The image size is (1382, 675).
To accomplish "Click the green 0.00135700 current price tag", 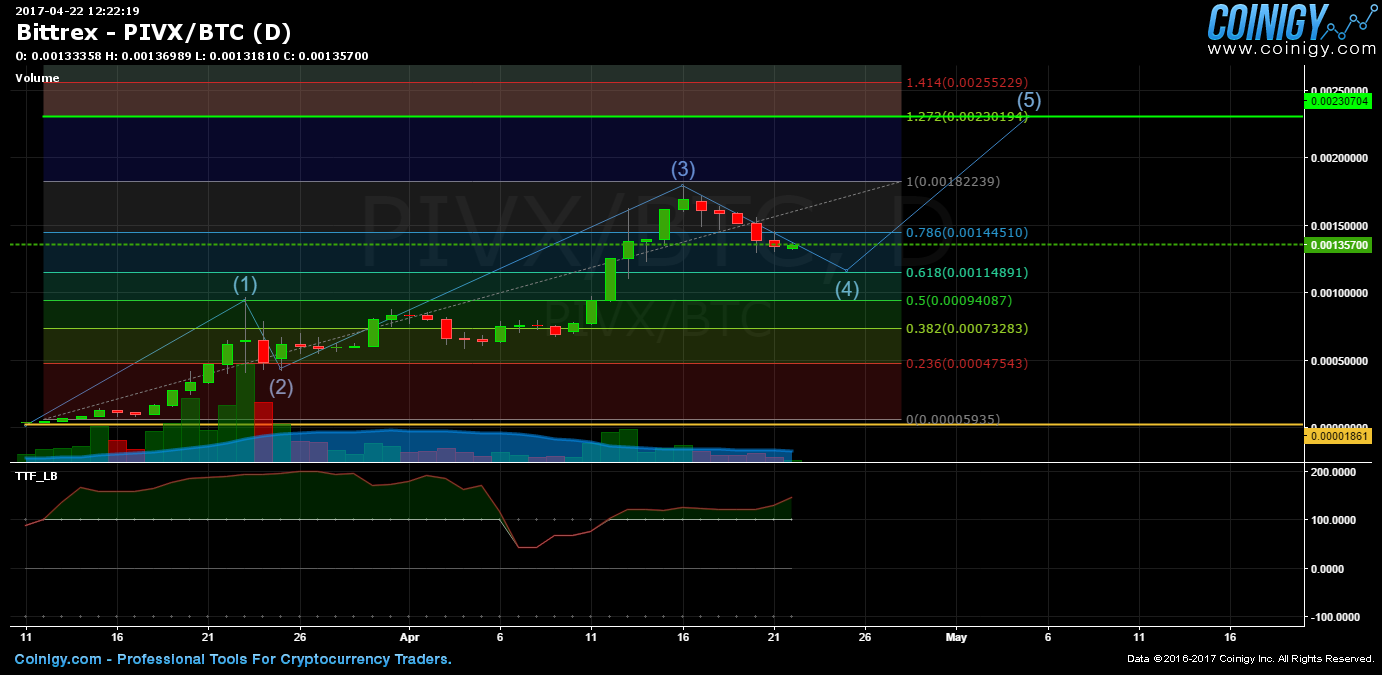I will [x=1337, y=244].
